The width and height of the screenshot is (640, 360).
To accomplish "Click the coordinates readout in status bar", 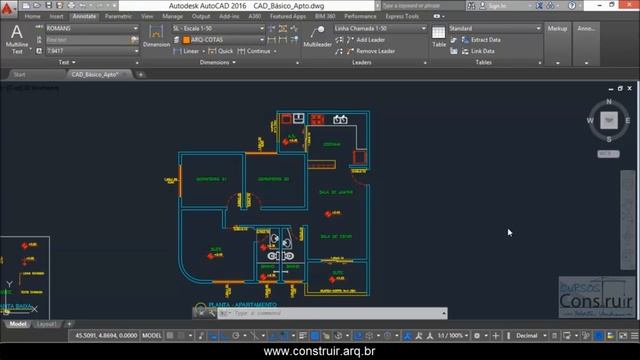I will (106, 336).
